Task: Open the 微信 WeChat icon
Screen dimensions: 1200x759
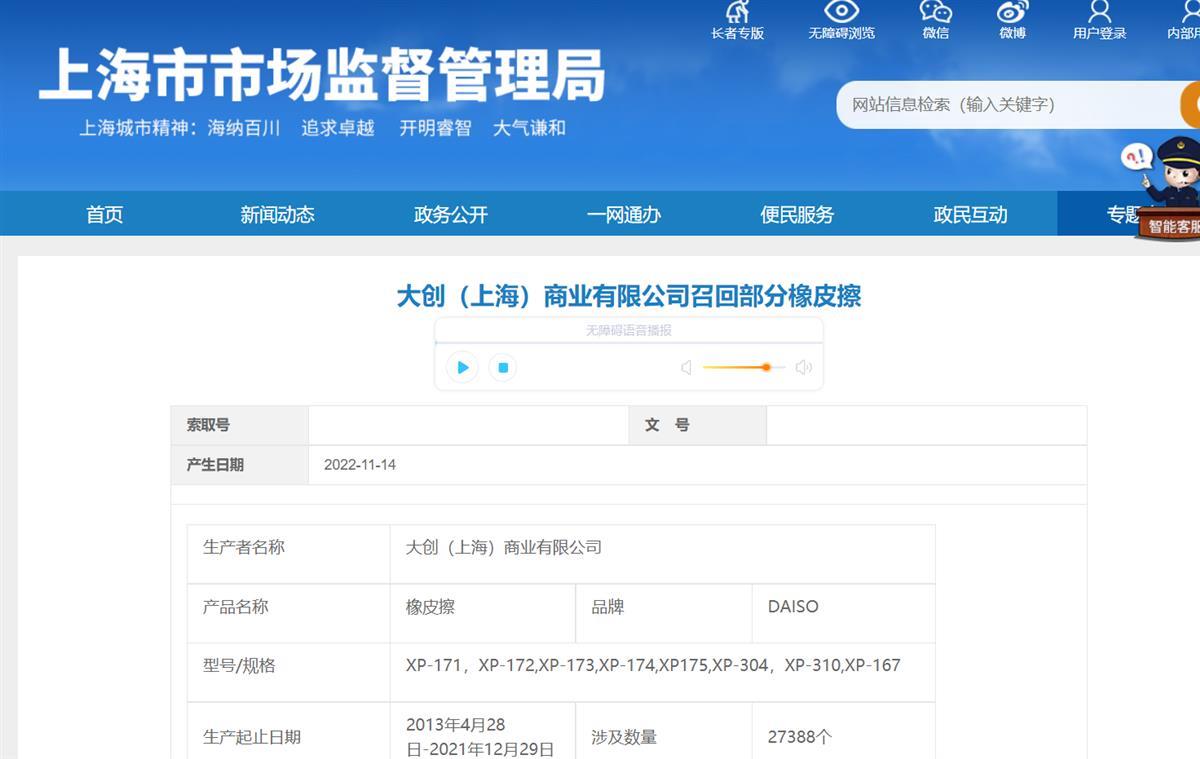Action: (x=936, y=13)
